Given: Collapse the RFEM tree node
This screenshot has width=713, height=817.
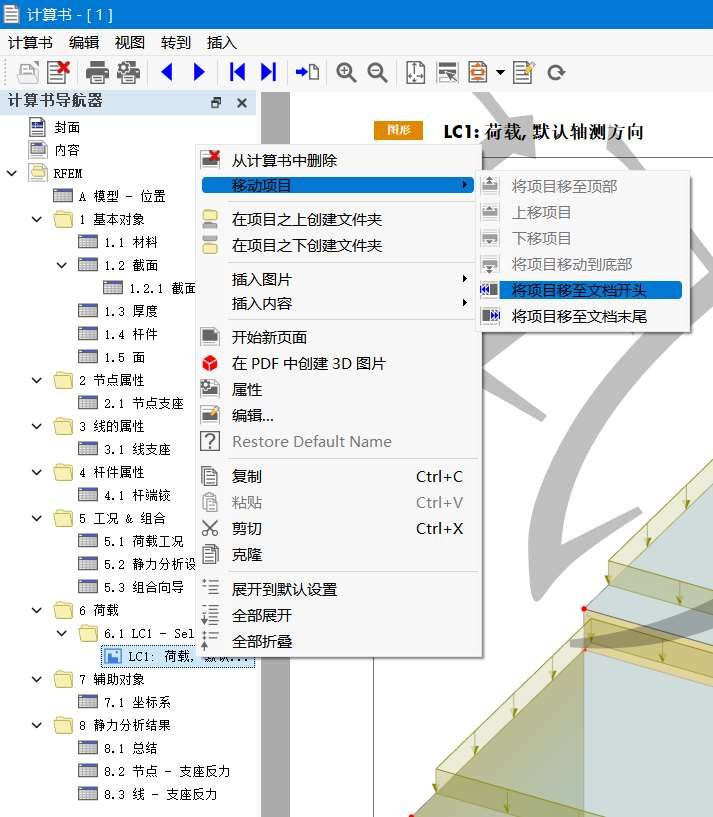Looking at the screenshot, I should (x=11, y=173).
